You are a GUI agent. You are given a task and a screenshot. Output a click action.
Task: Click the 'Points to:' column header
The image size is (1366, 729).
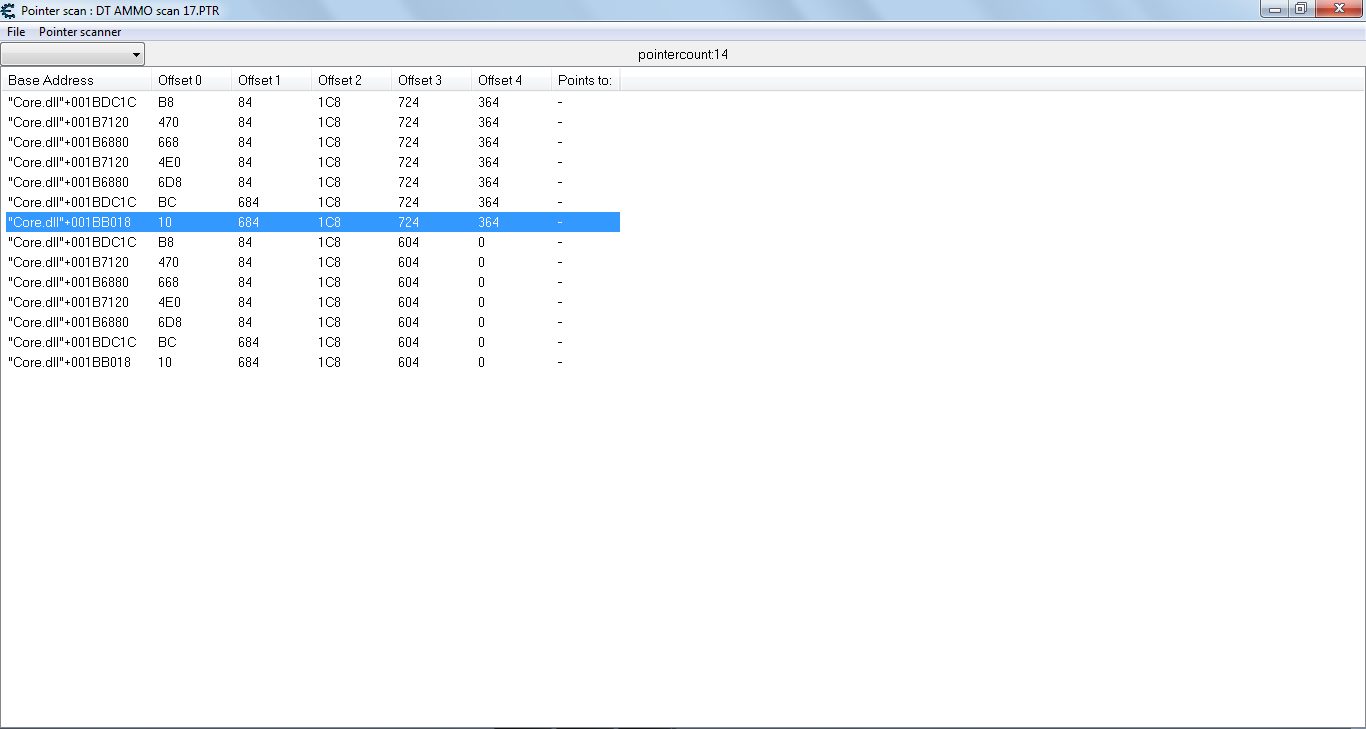point(585,80)
